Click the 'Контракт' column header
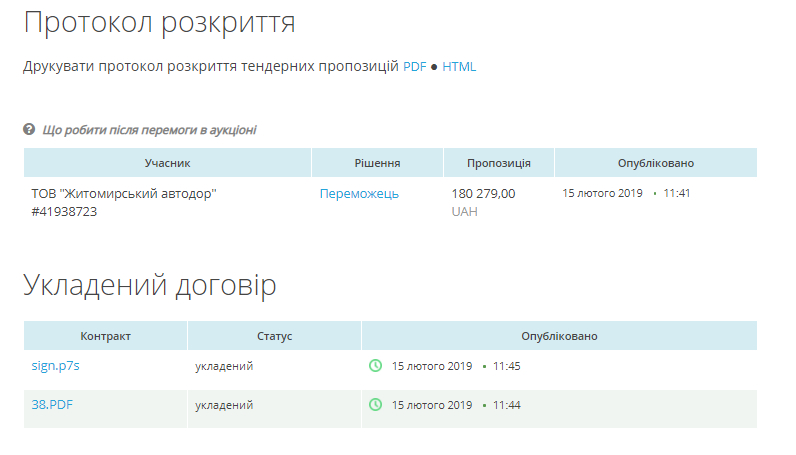This screenshot has width=796, height=455. pyautogui.click(x=105, y=336)
